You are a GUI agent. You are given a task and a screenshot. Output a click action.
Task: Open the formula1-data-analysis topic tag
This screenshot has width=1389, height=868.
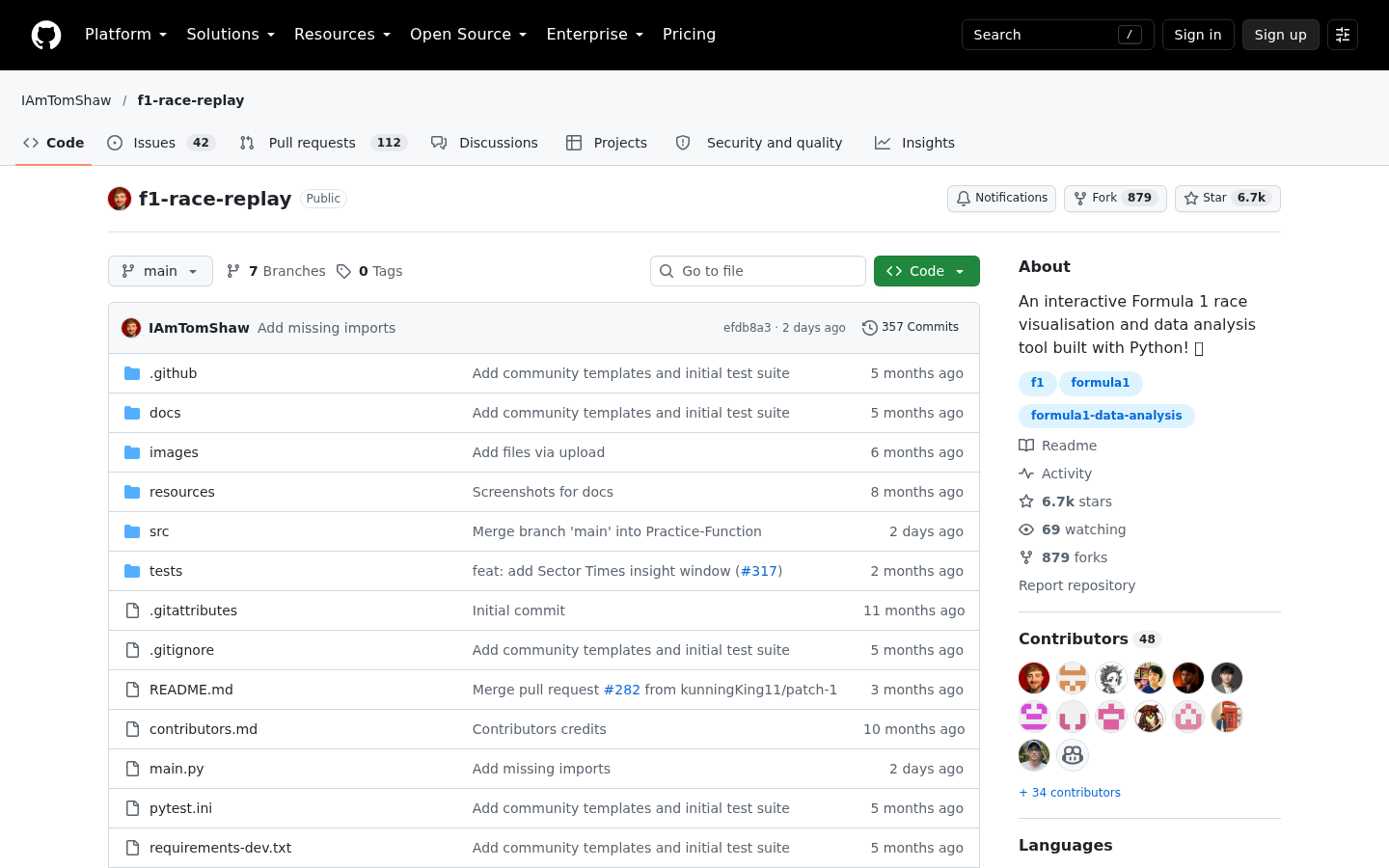click(x=1106, y=416)
